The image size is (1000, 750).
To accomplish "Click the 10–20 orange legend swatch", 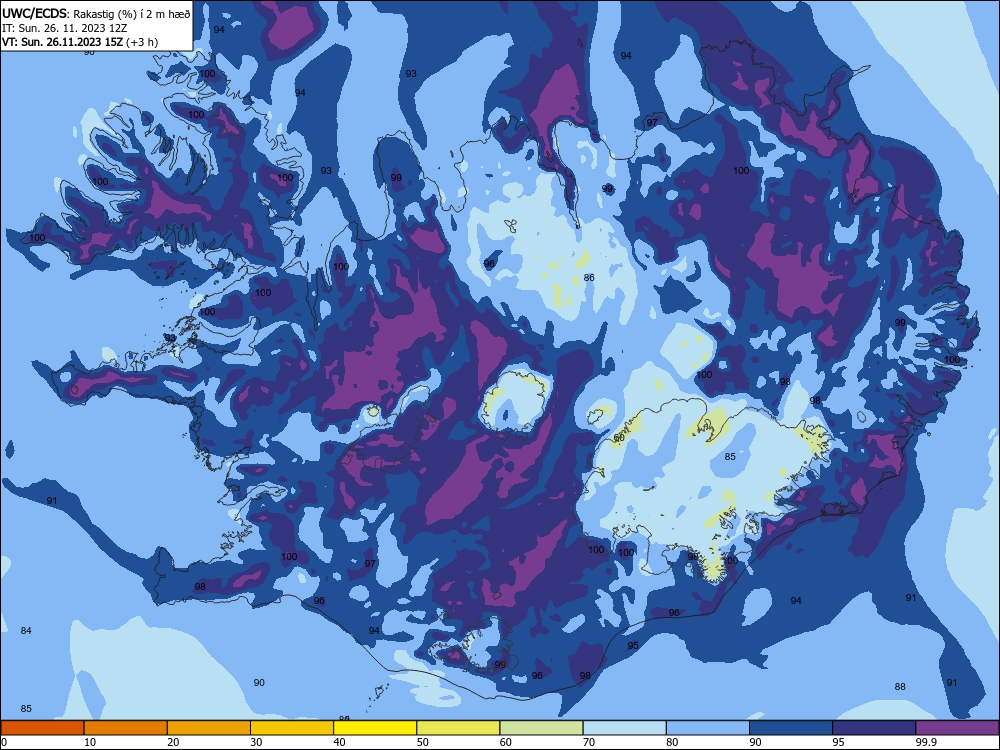I will (x=126, y=728).
